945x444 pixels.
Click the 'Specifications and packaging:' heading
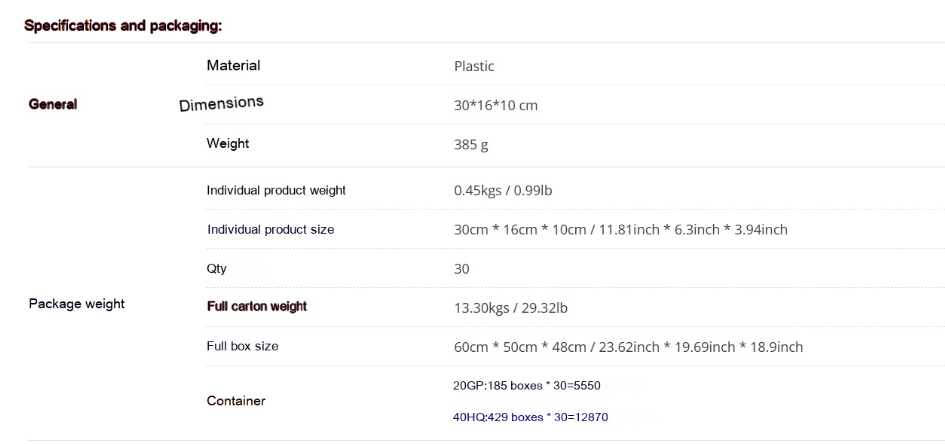[x=123, y=26]
